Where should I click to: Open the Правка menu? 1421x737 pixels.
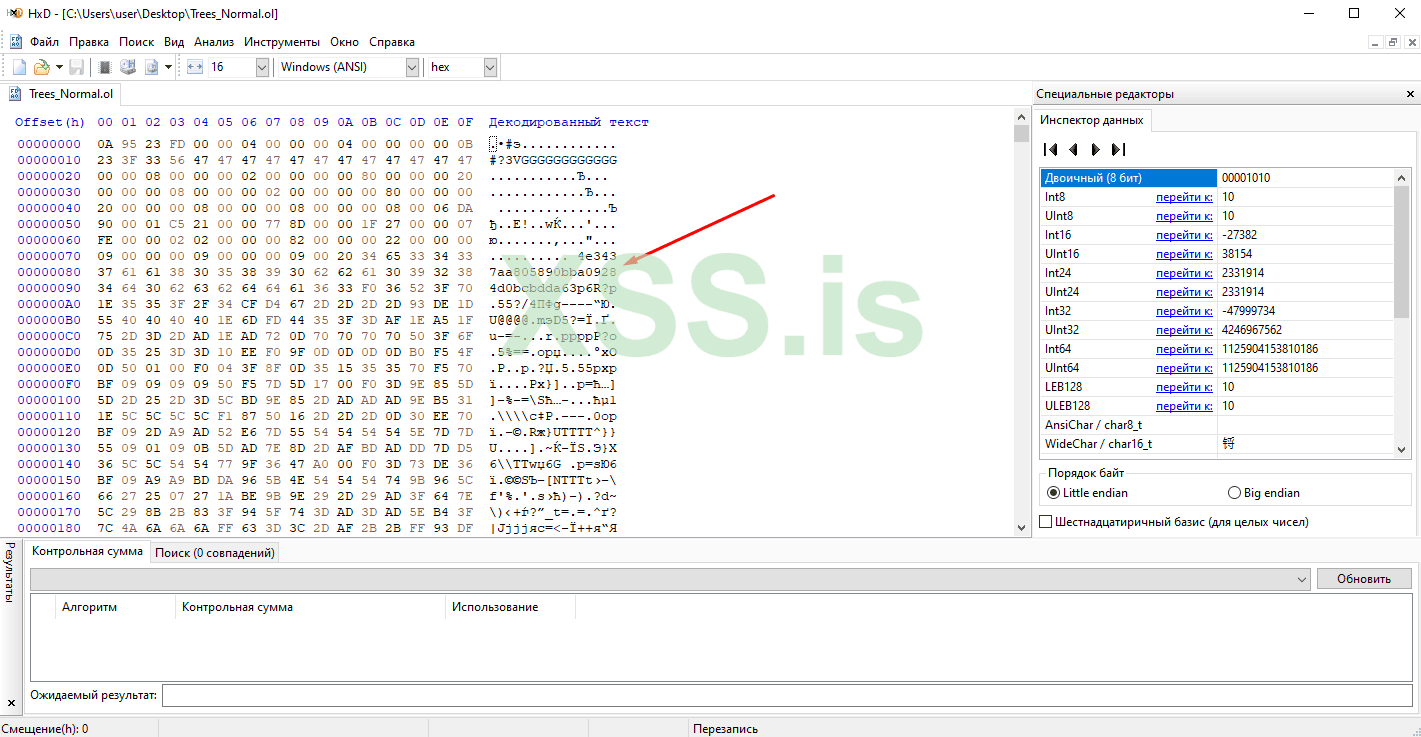point(89,42)
